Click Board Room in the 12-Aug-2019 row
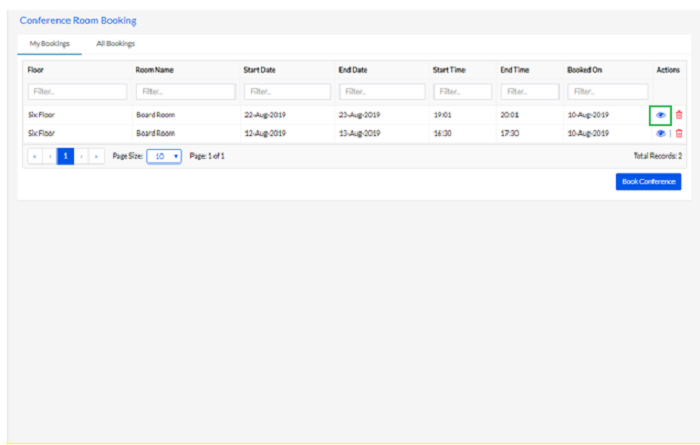 [x=155, y=133]
